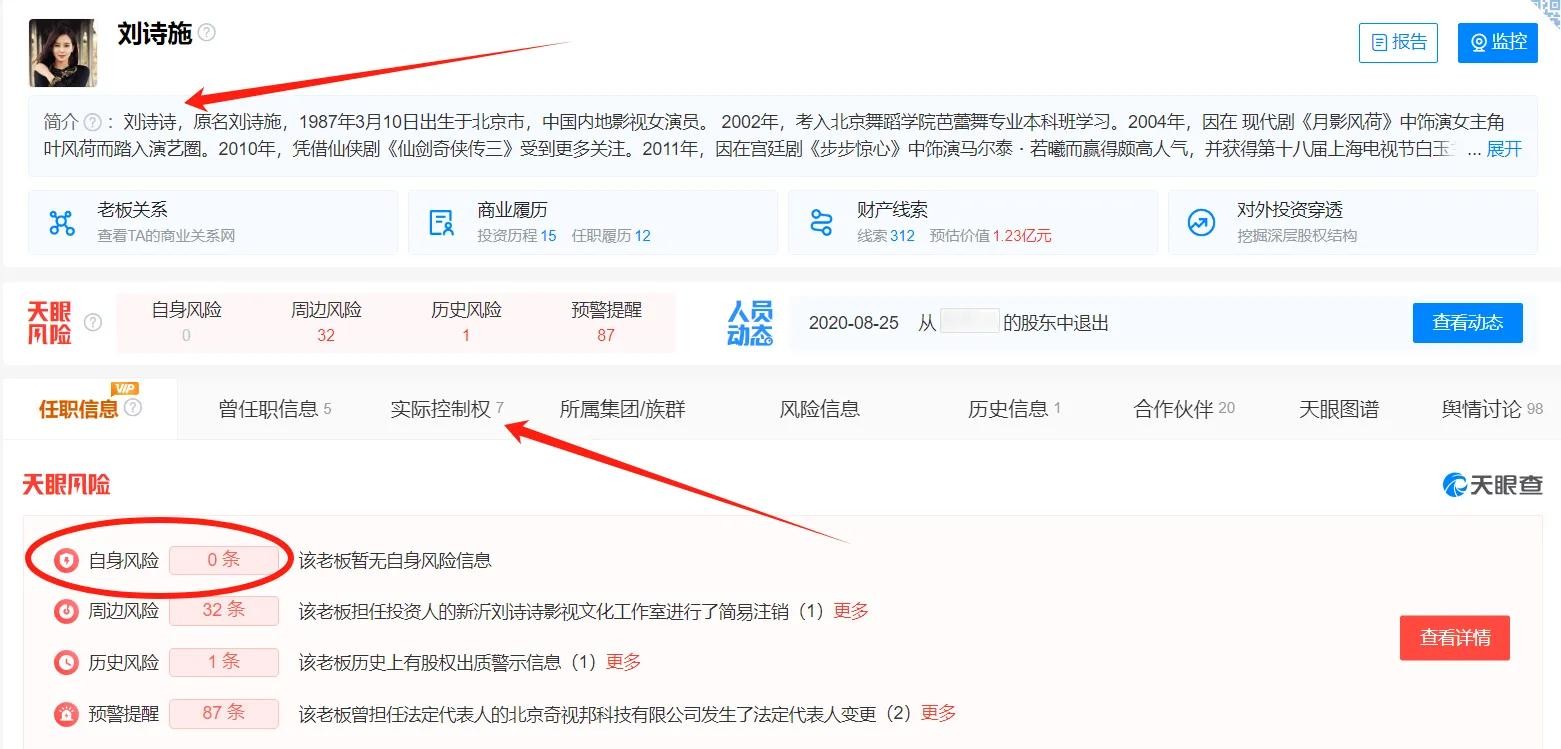The width and height of the screenshot is (1561, 749).
Task: Click the 商业履历 resume icon
Action: pyautogui.click(x=441, y=222)
